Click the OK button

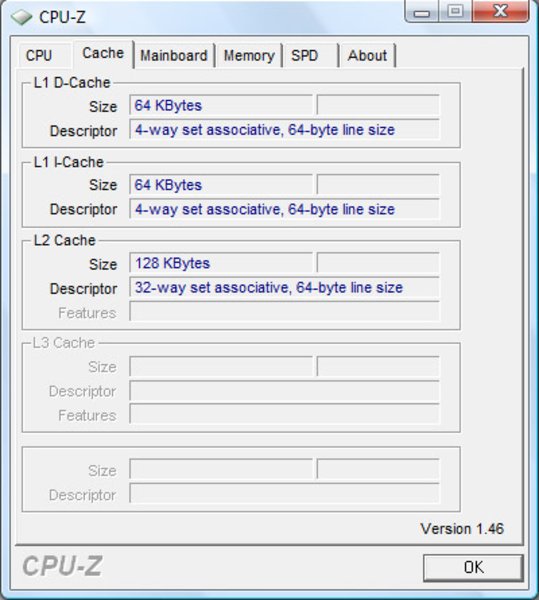[473, 567]
